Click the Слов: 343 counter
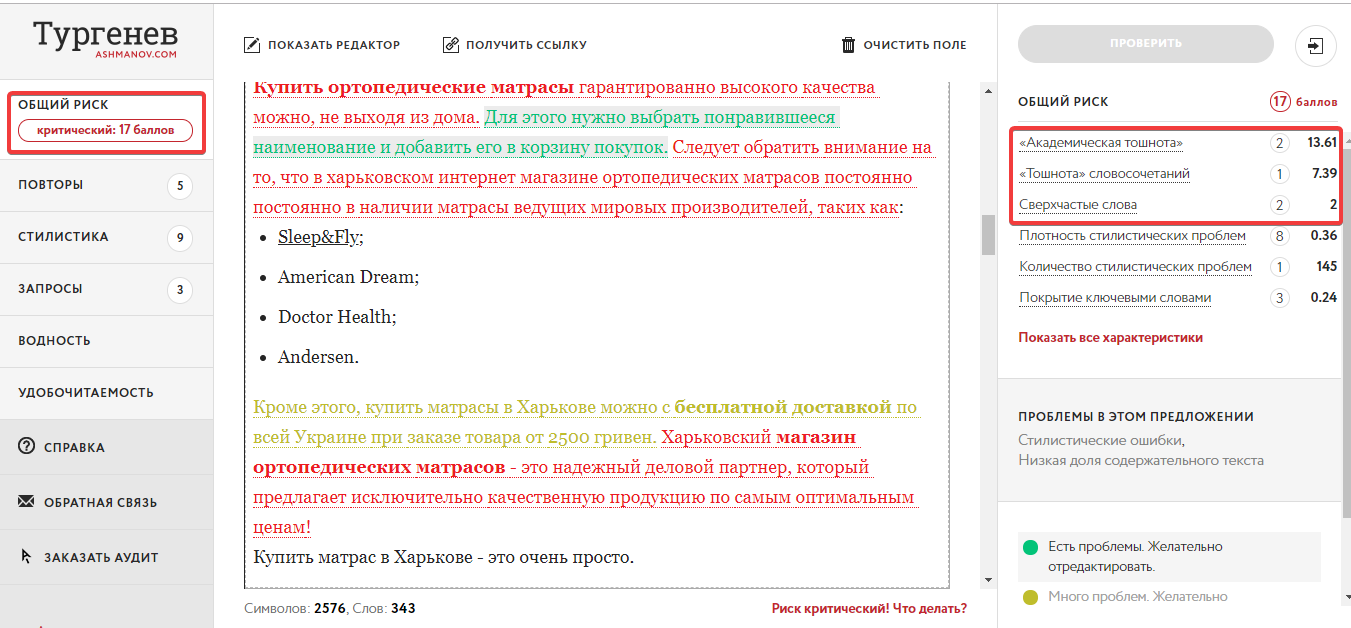The image size is (1351, 628). [385, 608]
